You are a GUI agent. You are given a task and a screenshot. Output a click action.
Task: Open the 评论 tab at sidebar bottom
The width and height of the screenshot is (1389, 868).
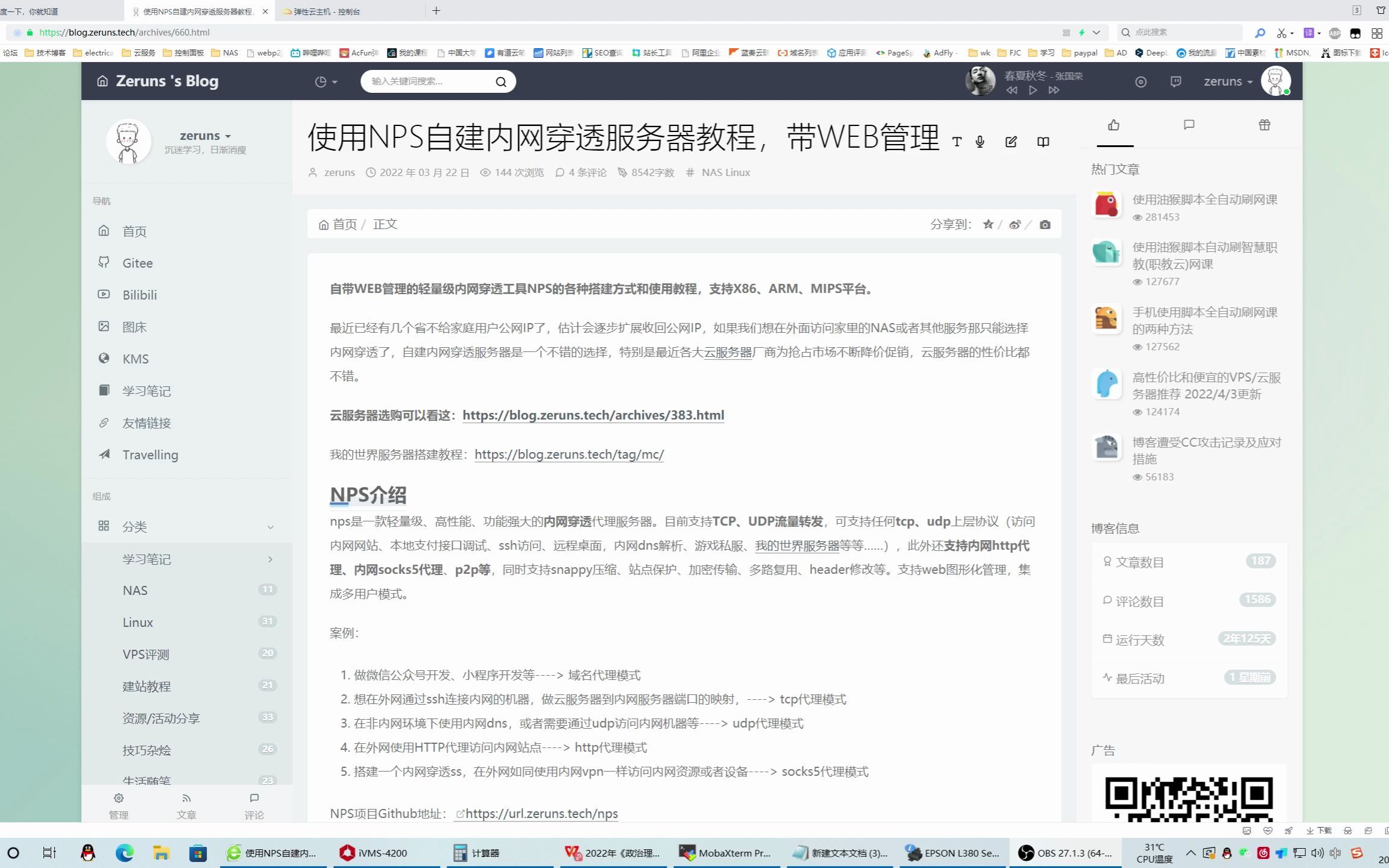tap(254, 806)
